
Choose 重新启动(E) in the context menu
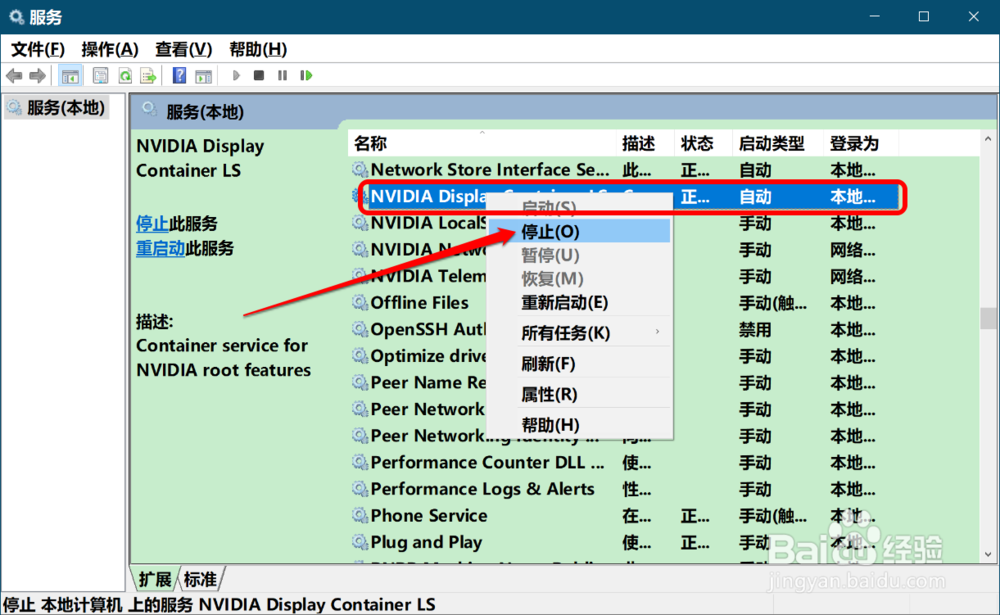pyautogui.click(x=579, y=302)
